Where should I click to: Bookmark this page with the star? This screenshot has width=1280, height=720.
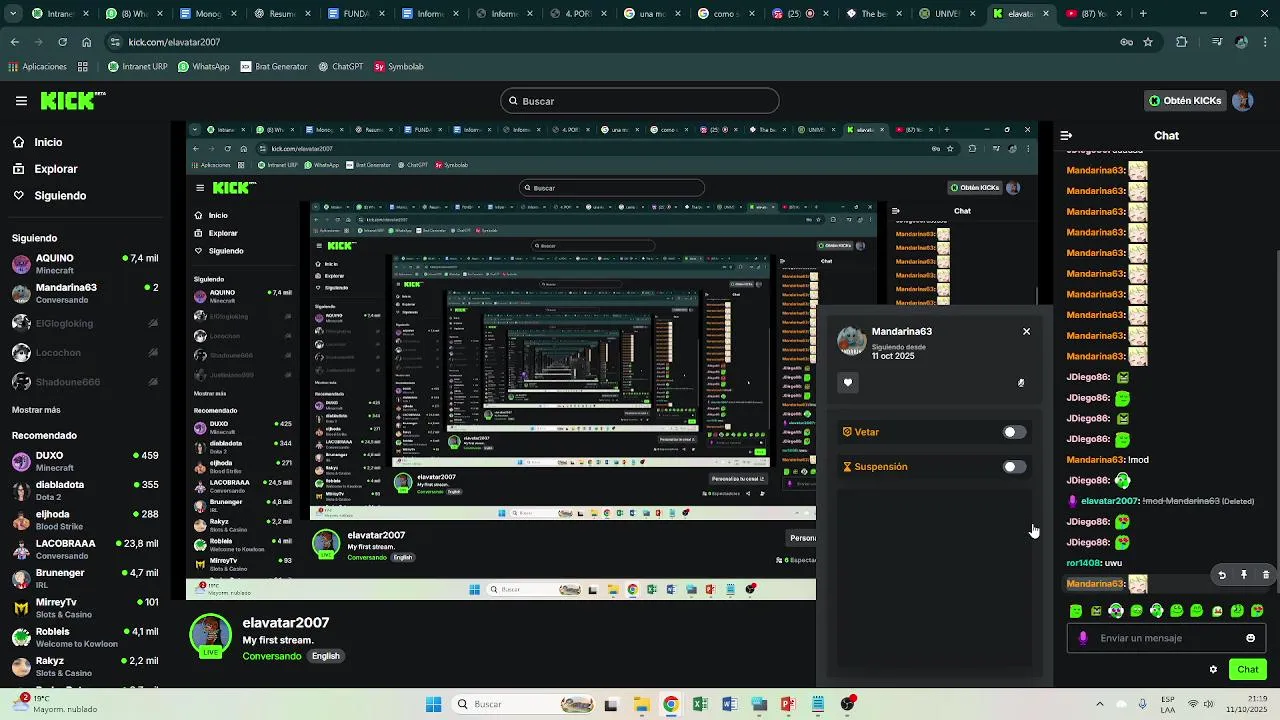point(1148,42)
